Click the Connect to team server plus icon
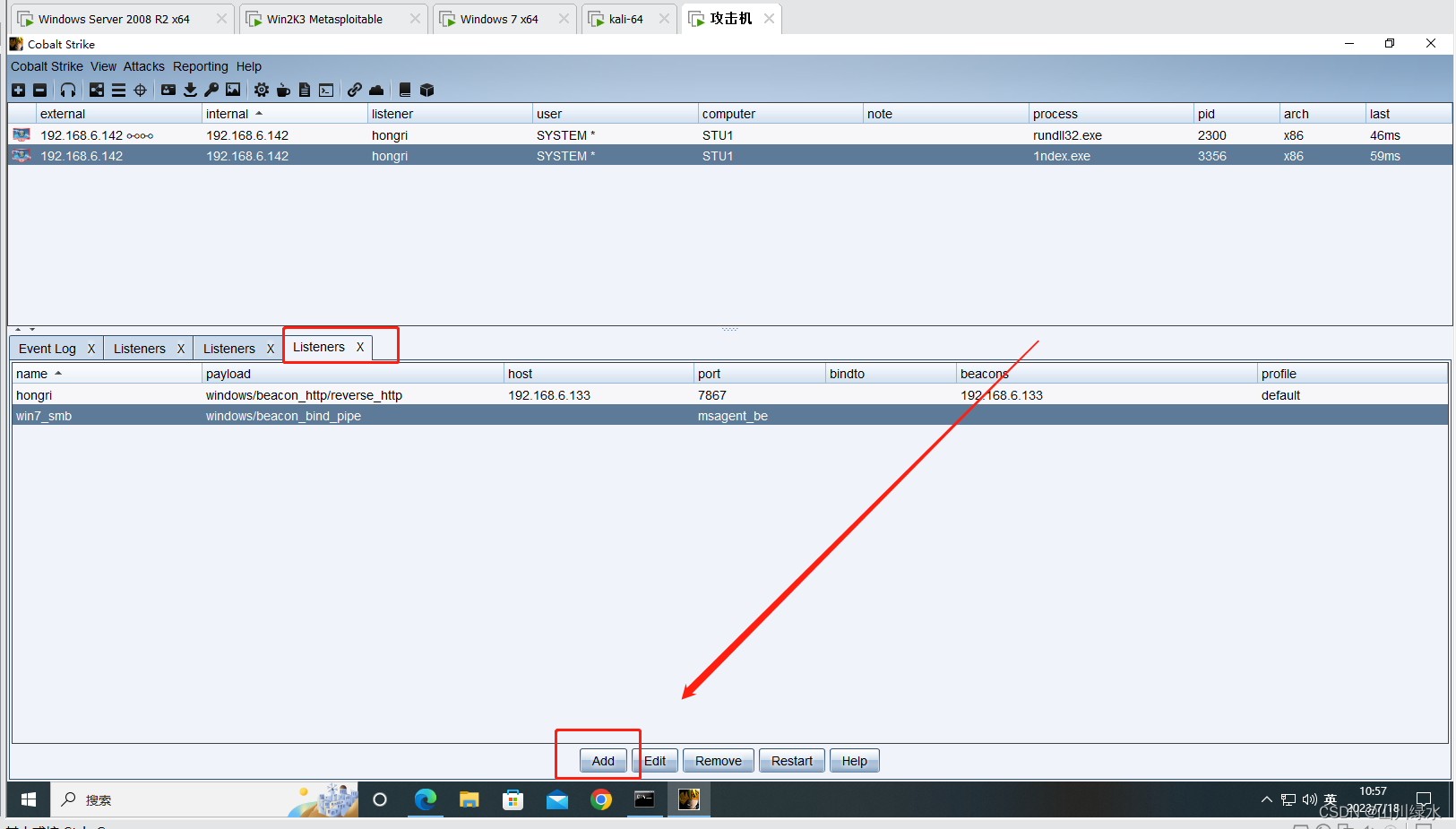The width and height of the screenshot is (1456, 829). (x=18, y=90)
